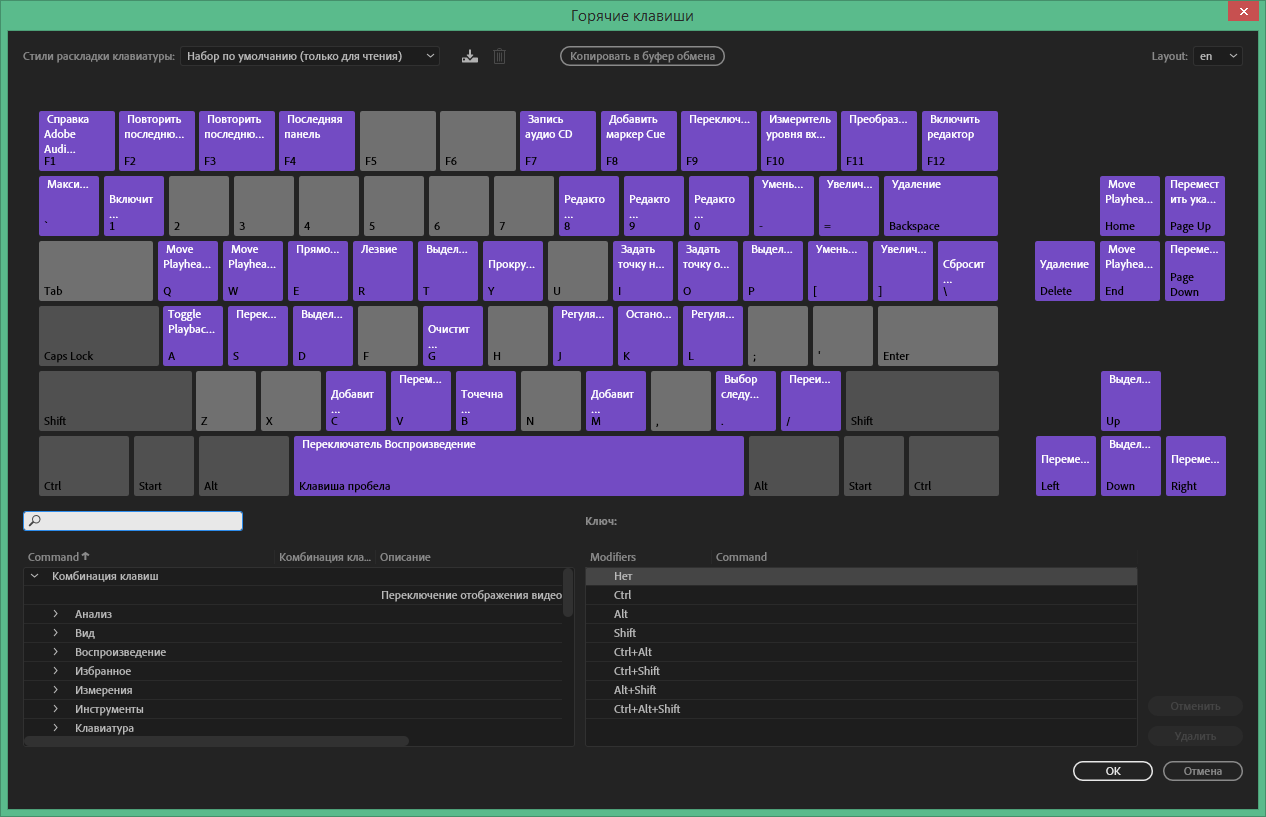Click the OK button

click(x=1112, y=771)
